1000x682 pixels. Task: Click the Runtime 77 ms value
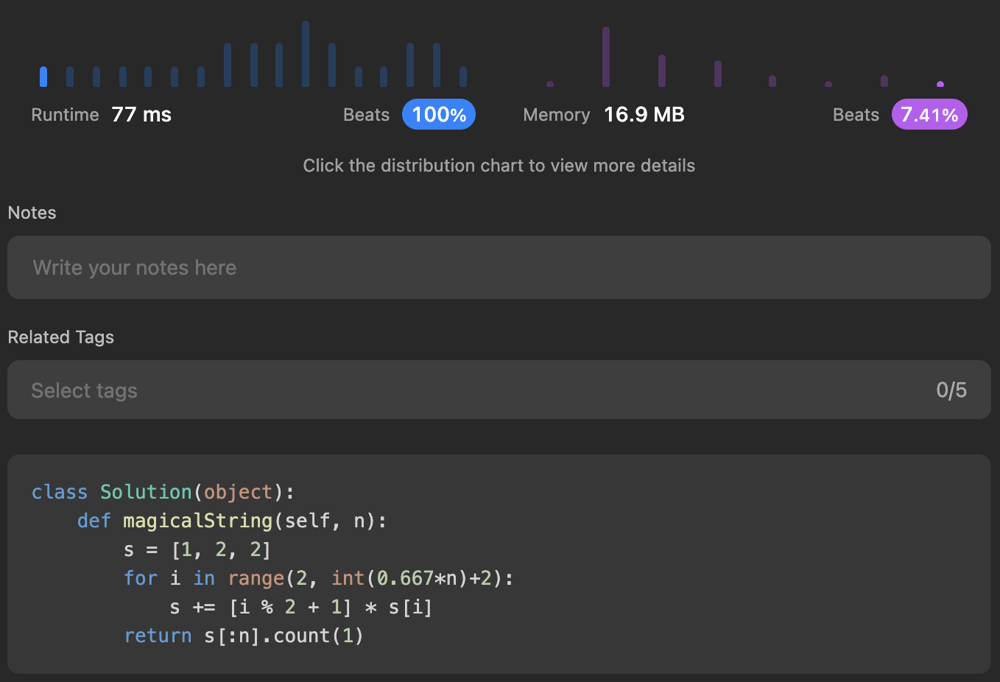141,115
